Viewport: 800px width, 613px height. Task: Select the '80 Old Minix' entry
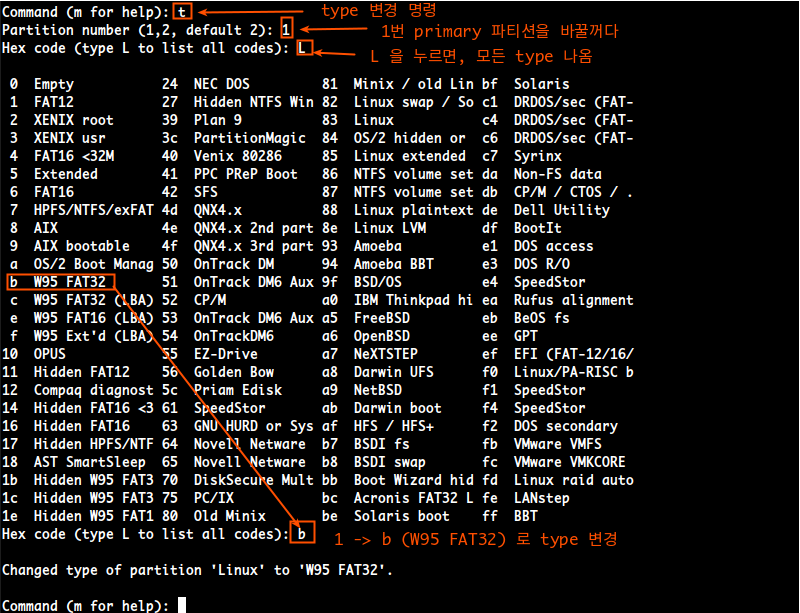click(x=214, y=516)
